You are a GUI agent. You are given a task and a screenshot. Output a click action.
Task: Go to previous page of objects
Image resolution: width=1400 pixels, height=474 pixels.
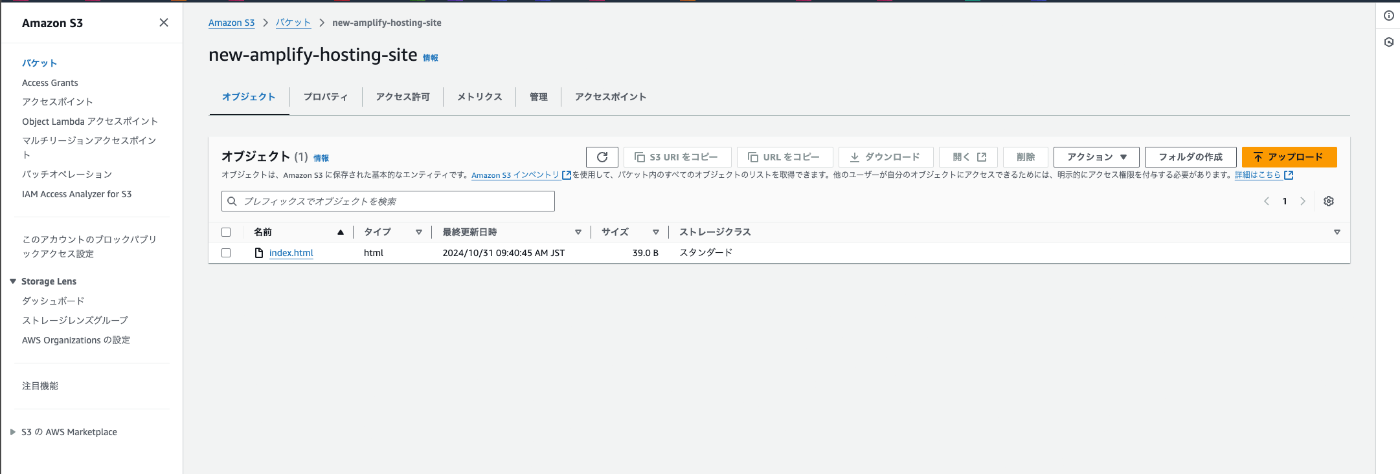(x=1267, y=201)
